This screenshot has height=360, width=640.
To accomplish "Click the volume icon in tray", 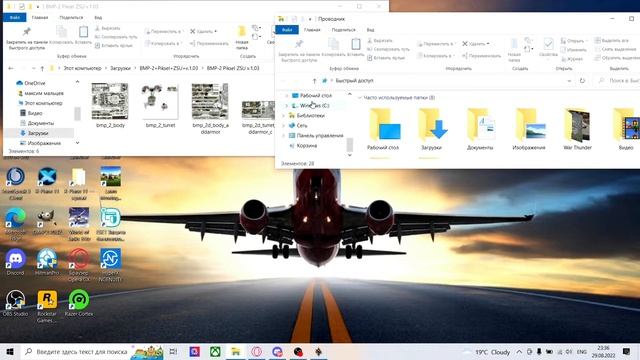I will 569,352.
